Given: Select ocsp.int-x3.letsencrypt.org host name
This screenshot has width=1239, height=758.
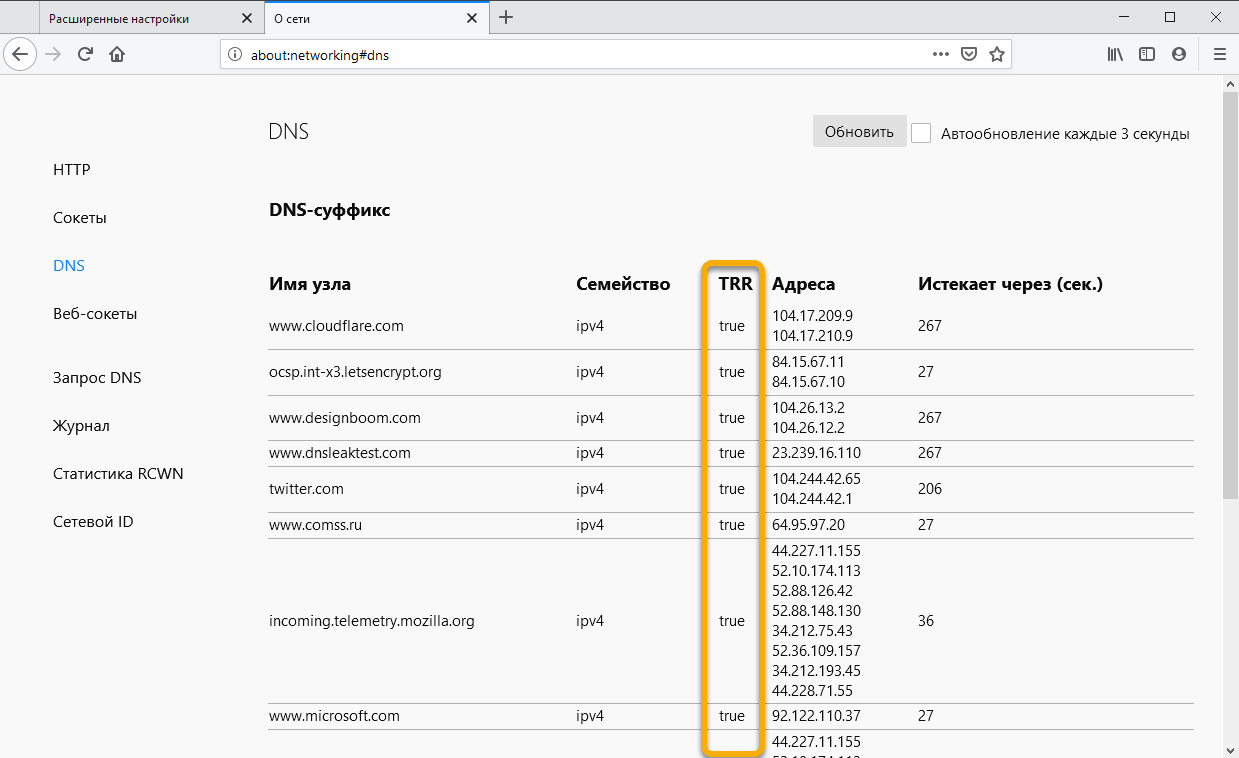Looking at the screenshot, I should (355, 372).
